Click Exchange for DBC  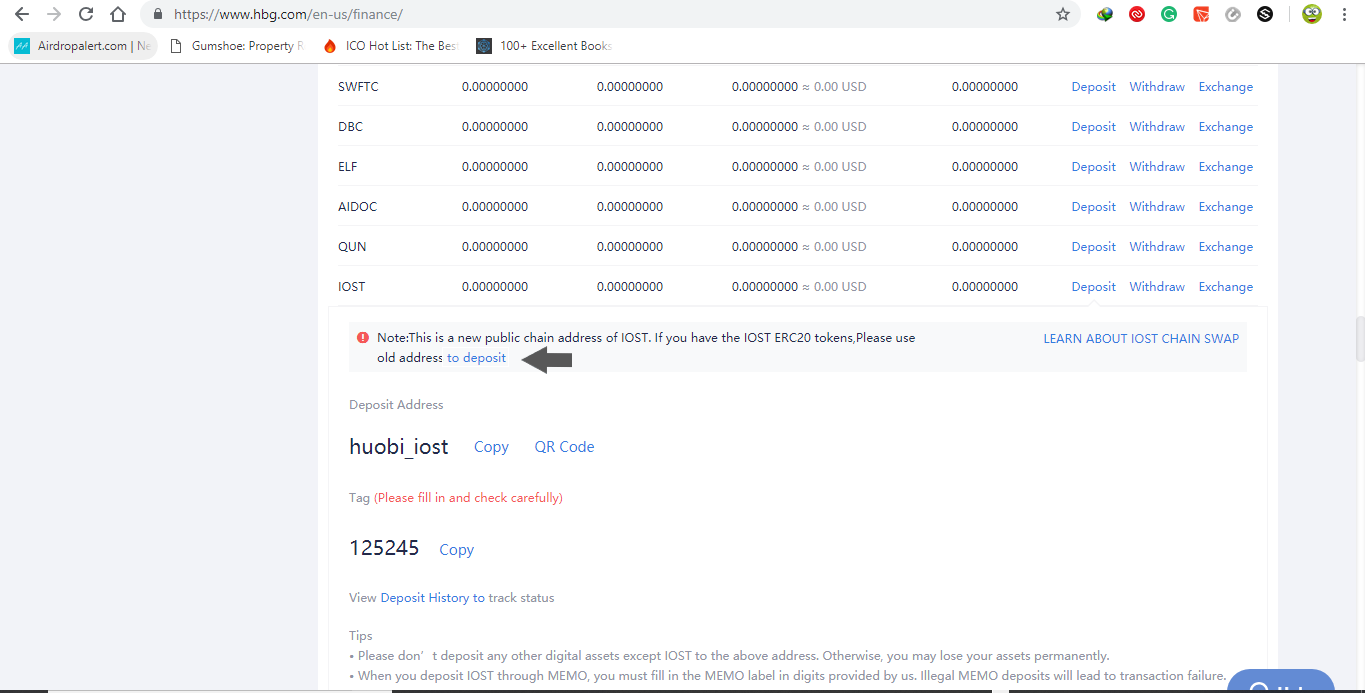(x=1226, y=127)
